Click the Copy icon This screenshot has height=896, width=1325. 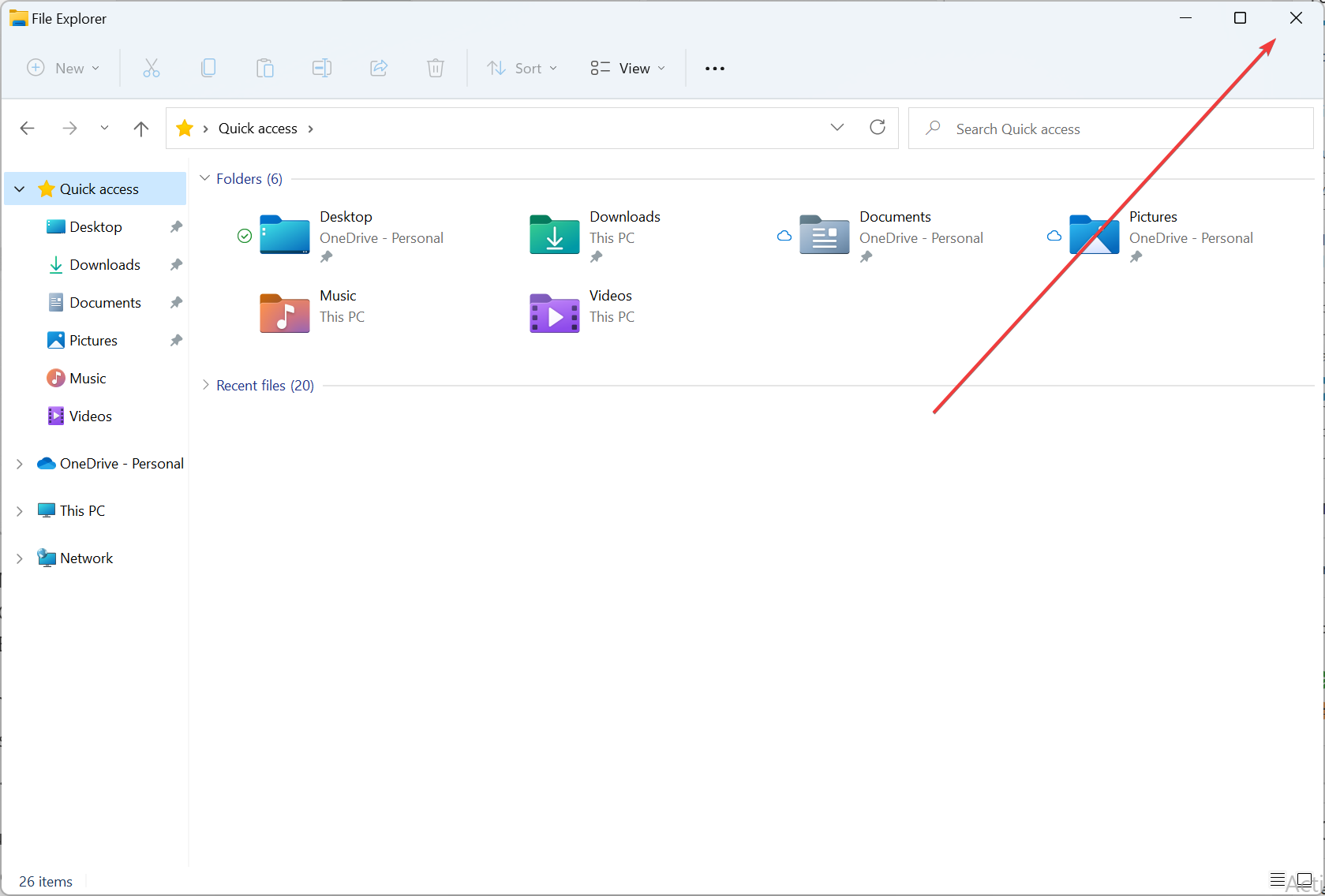[208, 68]
